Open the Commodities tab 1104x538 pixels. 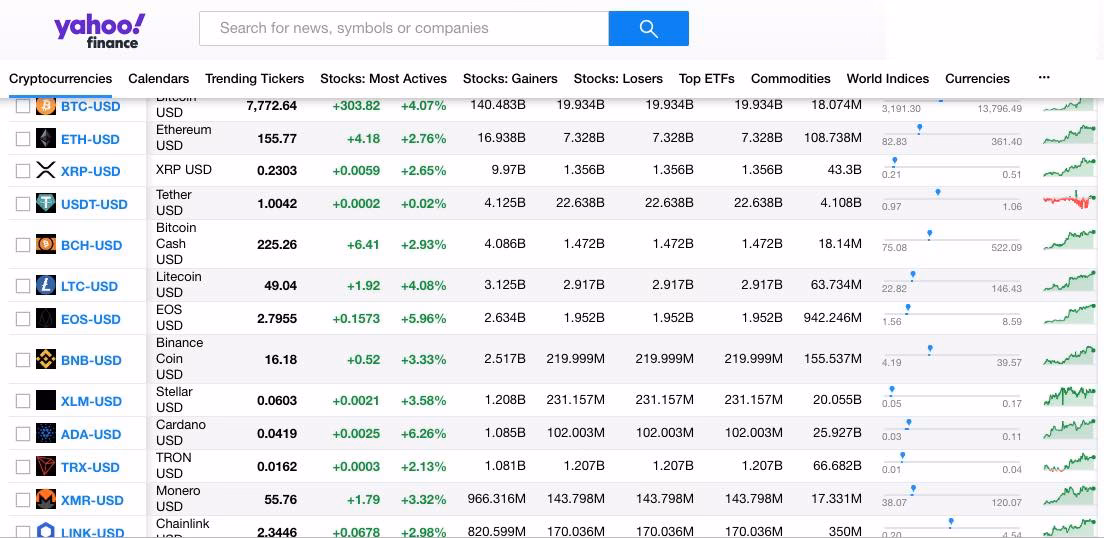(791, 79)
